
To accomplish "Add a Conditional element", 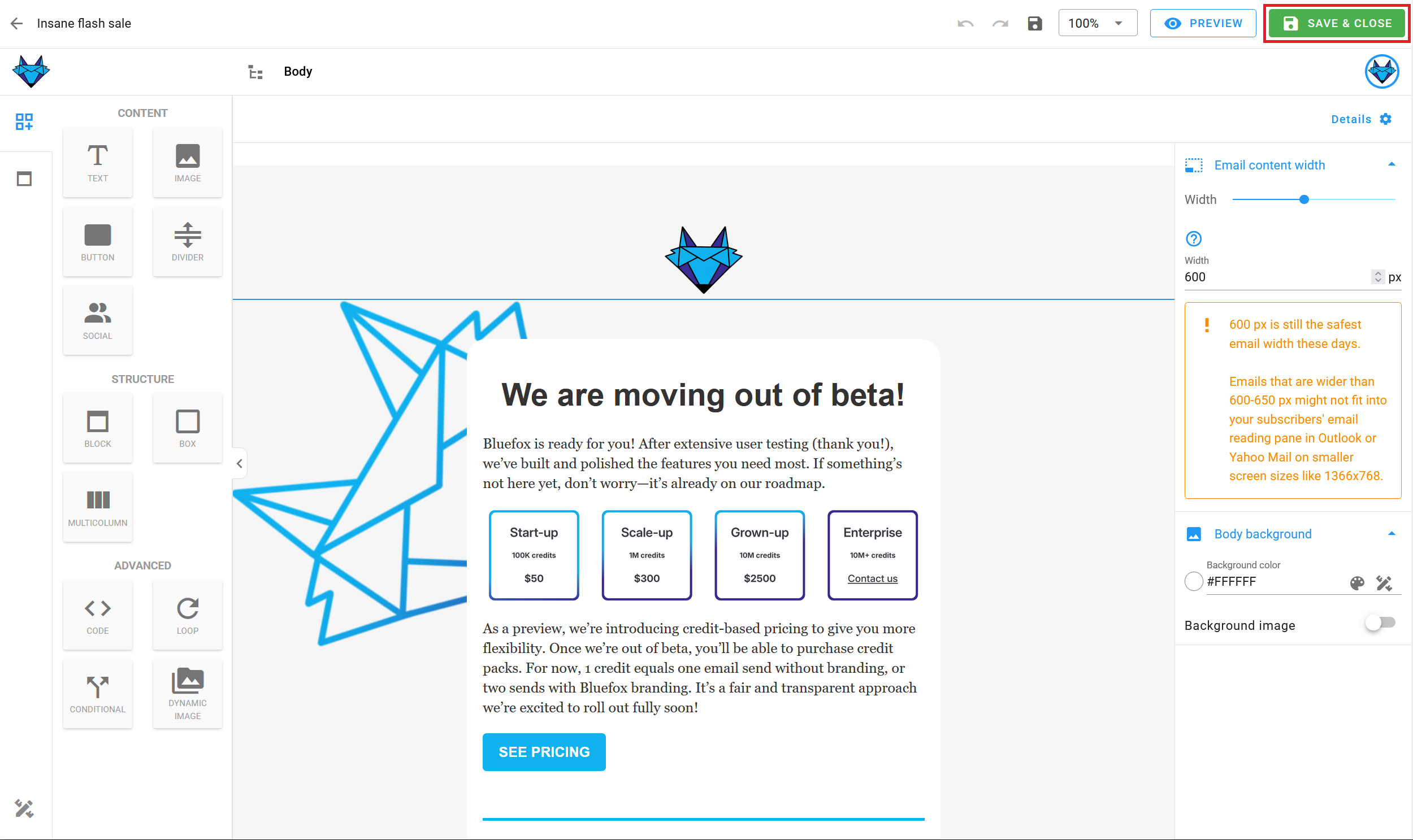I will pos(97,694).
